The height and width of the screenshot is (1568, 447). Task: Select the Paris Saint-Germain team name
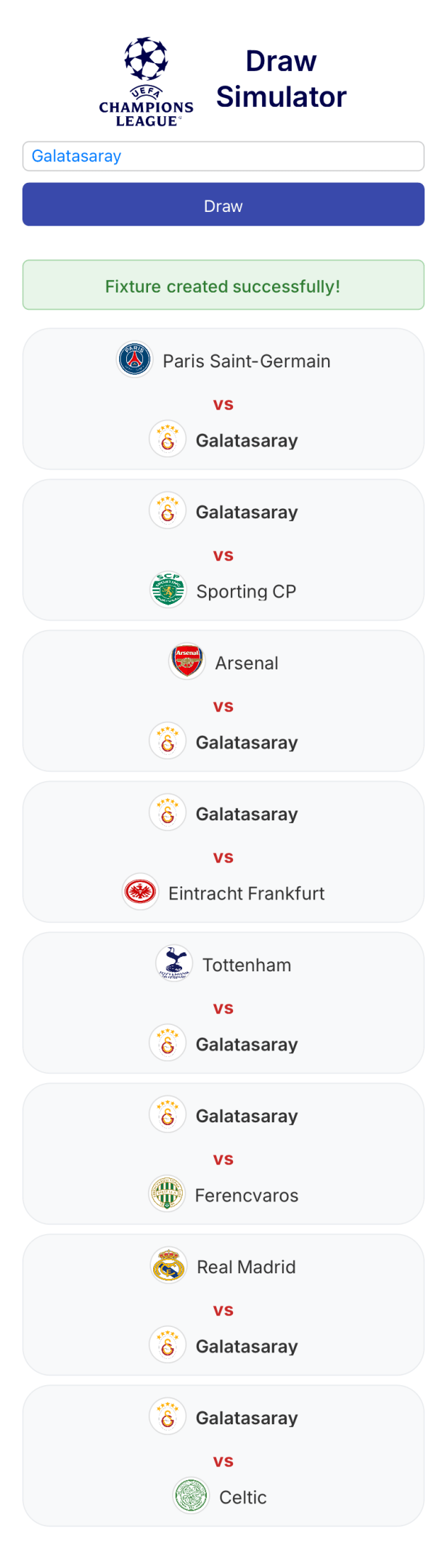click(x=247, y=361)
